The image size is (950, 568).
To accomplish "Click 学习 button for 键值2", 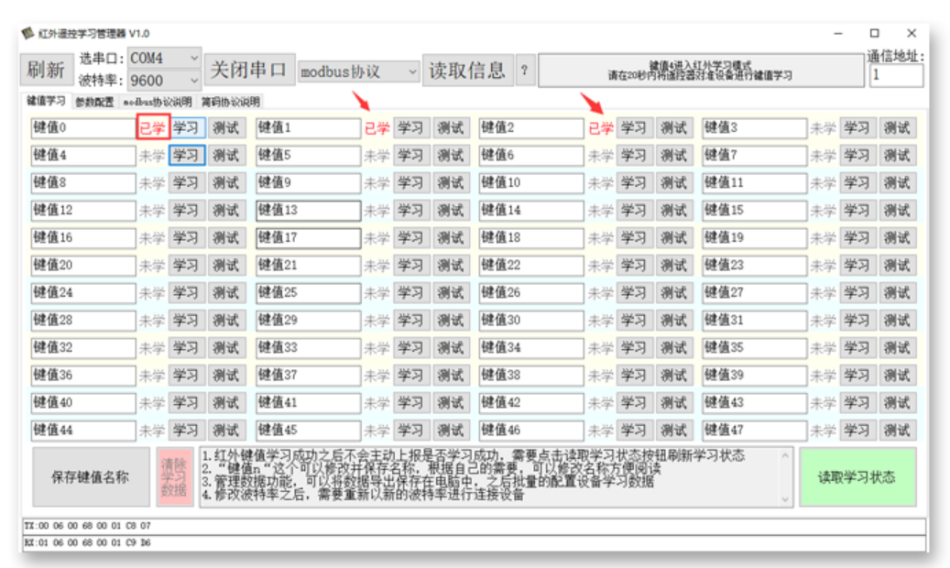I will tap(634, 128).
